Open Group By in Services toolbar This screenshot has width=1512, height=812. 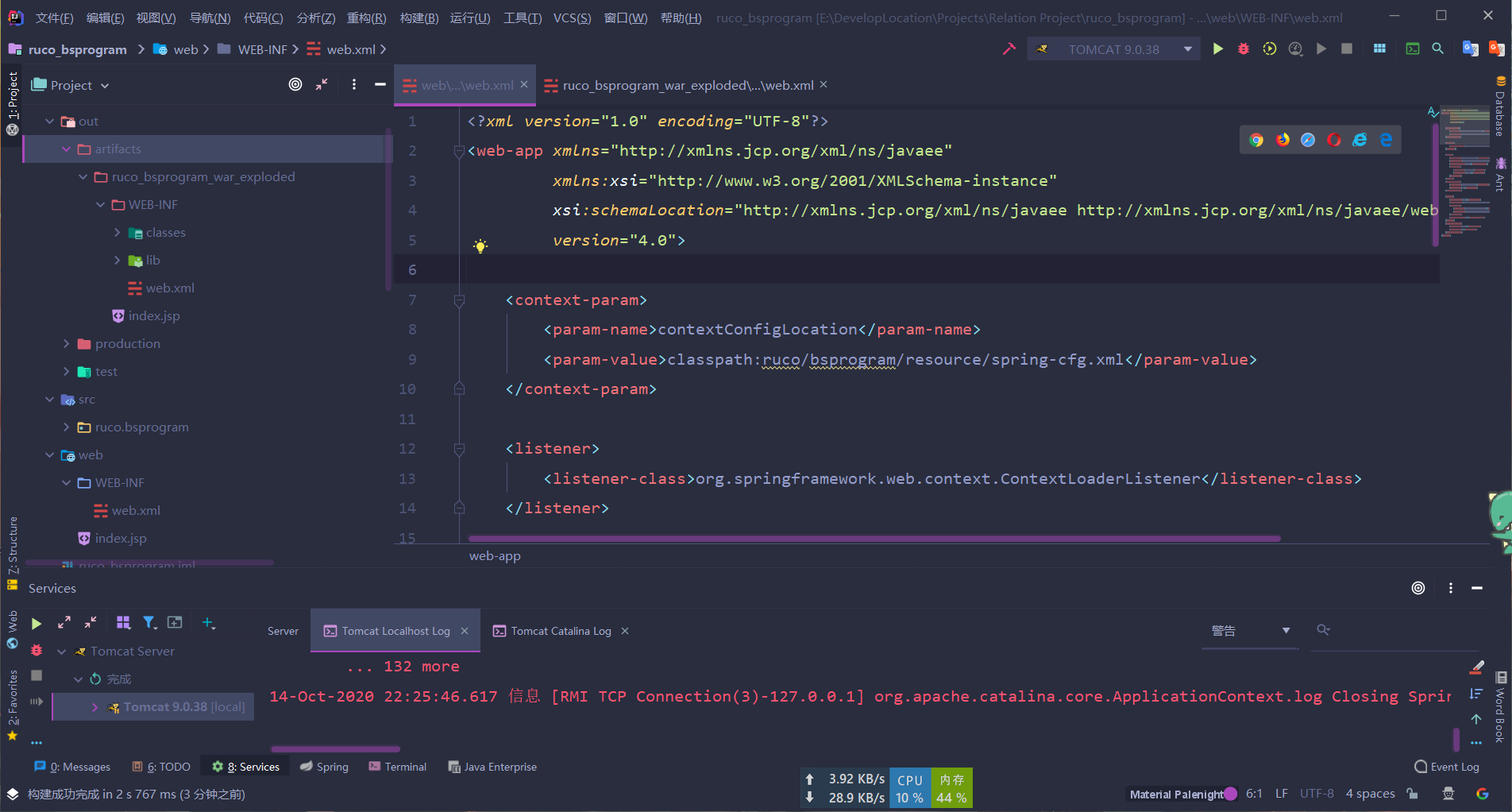pyautogui.click(x=123, y=622)
